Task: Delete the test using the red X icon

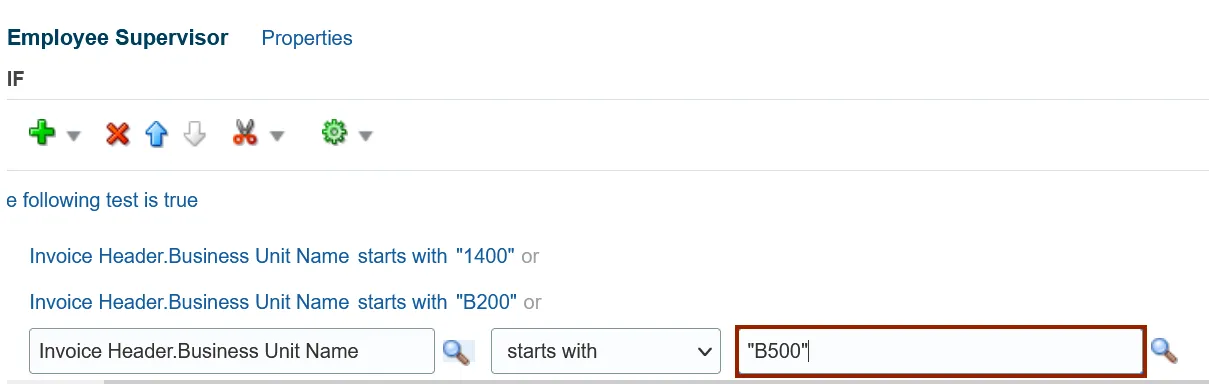Action: [x=118, y=134]
